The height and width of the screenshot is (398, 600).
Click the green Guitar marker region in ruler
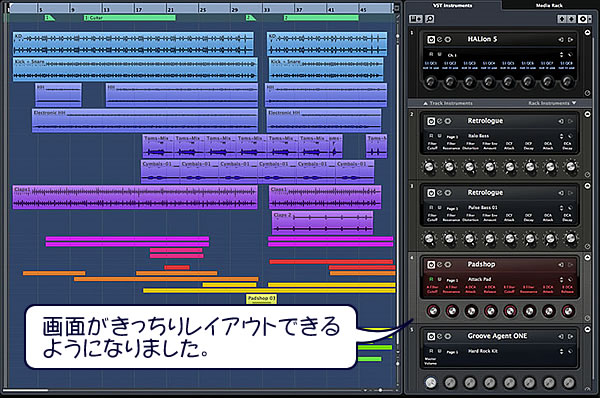pyautogui.click(x=130, y=18)
